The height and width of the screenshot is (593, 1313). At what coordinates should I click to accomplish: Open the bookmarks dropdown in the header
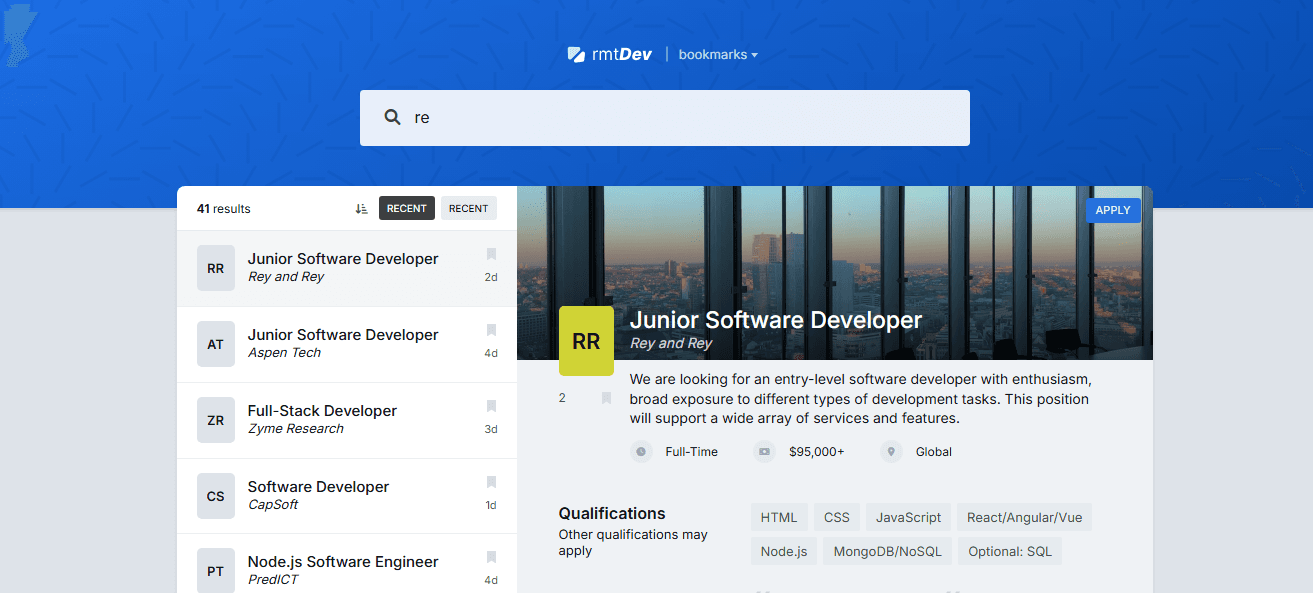pyautogui.click(x=718, y=55)
